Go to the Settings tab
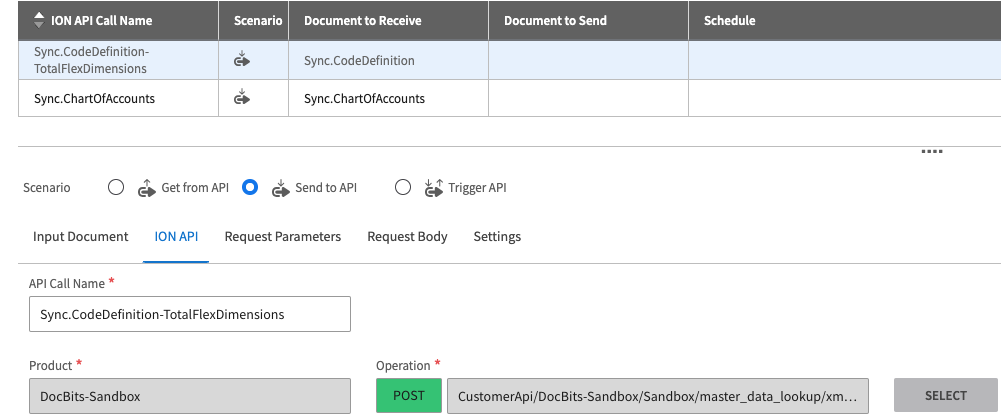The height and width of the screenshot is (417, 1001). tap(497, 237)
